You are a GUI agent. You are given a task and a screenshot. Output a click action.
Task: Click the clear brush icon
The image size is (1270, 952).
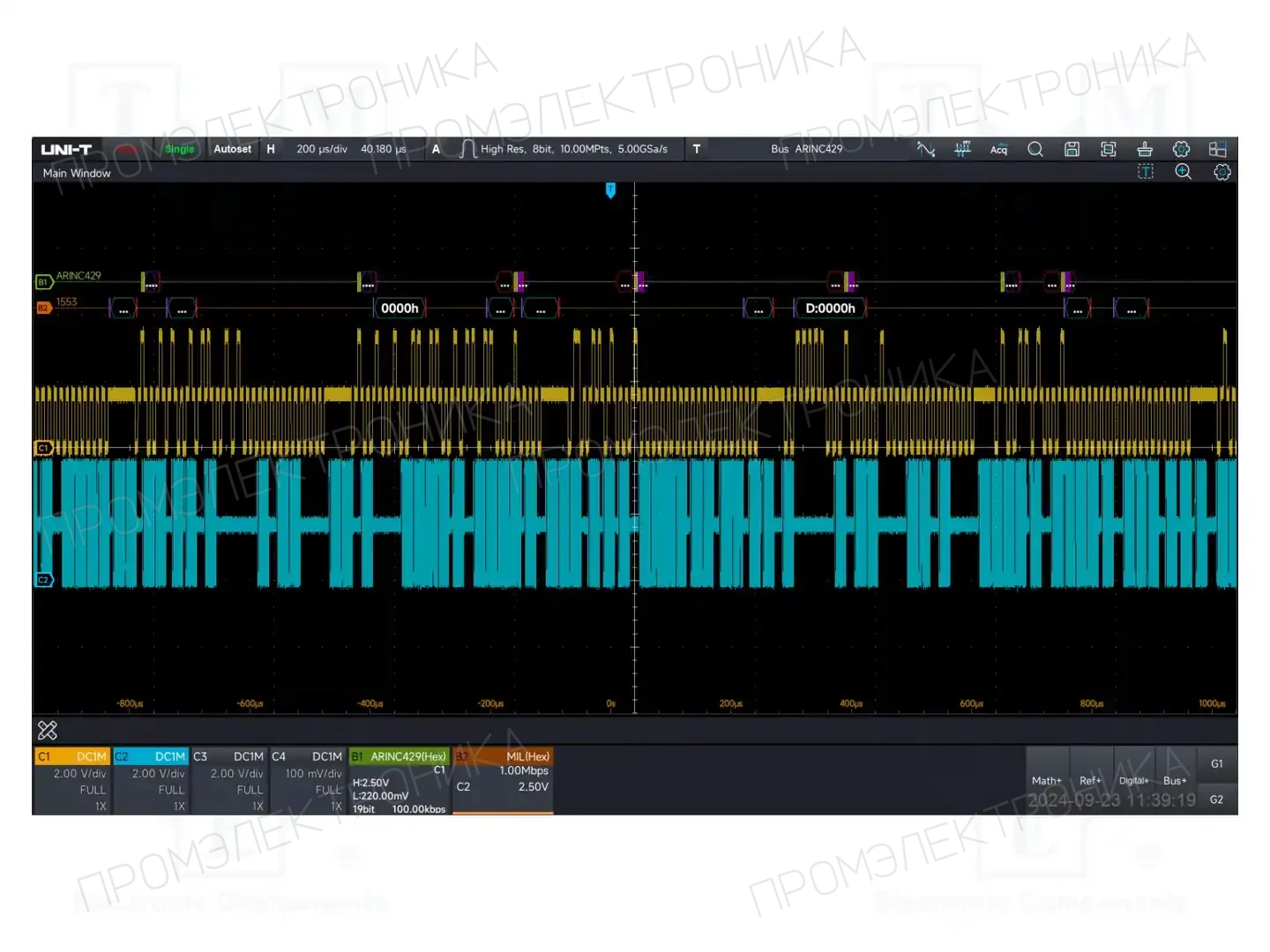coord(1145,149)
